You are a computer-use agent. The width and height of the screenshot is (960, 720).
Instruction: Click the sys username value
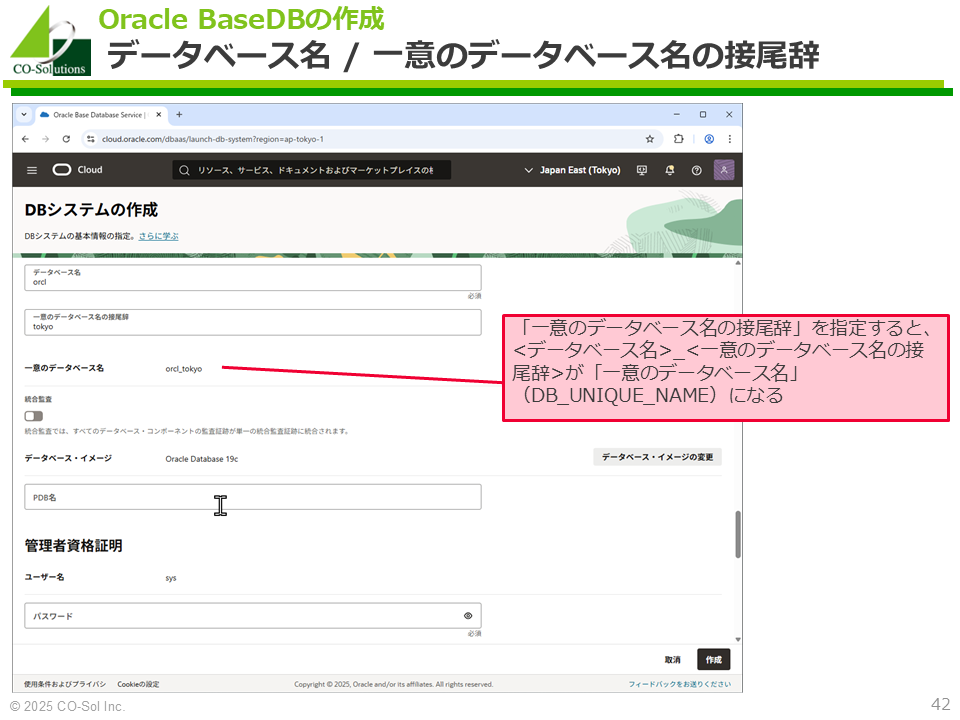[171, 578]
